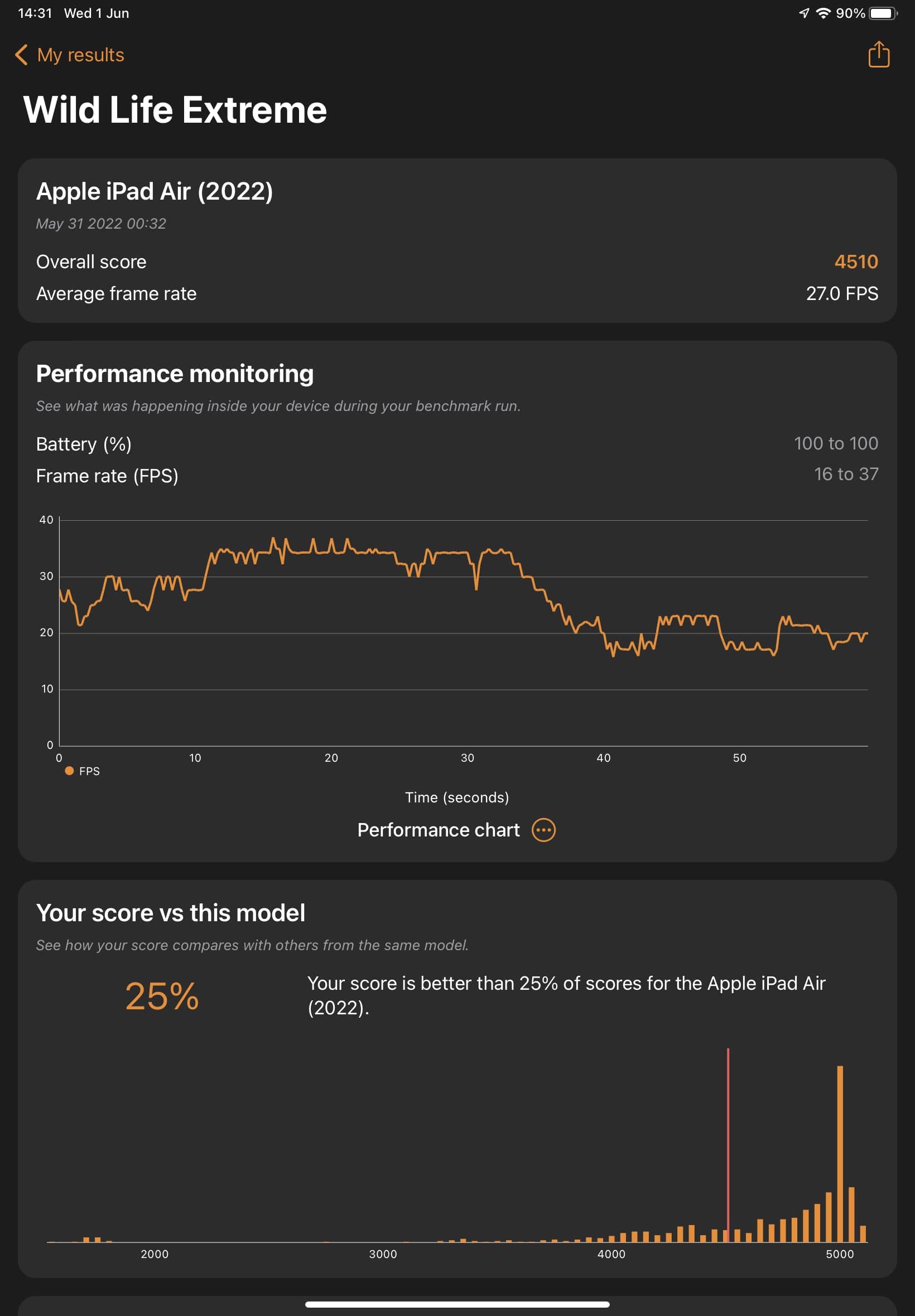Open the Performance chart options ellipsis
This screenshot has height=1316, width=915.
543,830
